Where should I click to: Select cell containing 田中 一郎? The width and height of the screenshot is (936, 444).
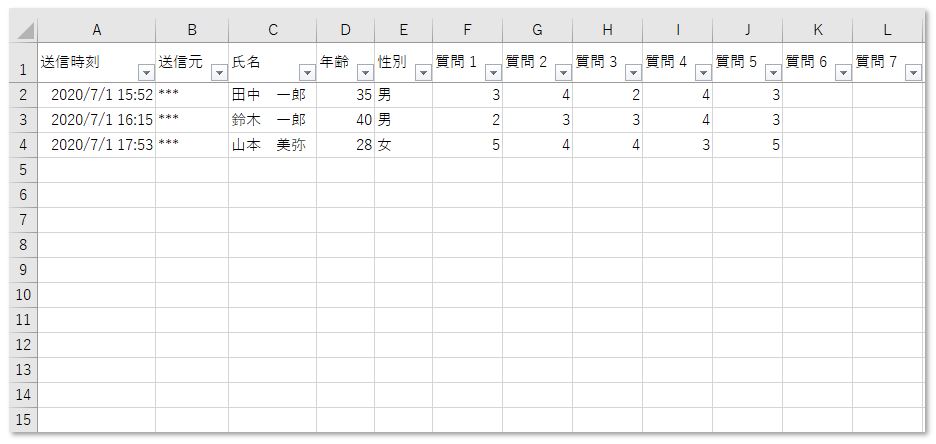click(x=272, y=95)
